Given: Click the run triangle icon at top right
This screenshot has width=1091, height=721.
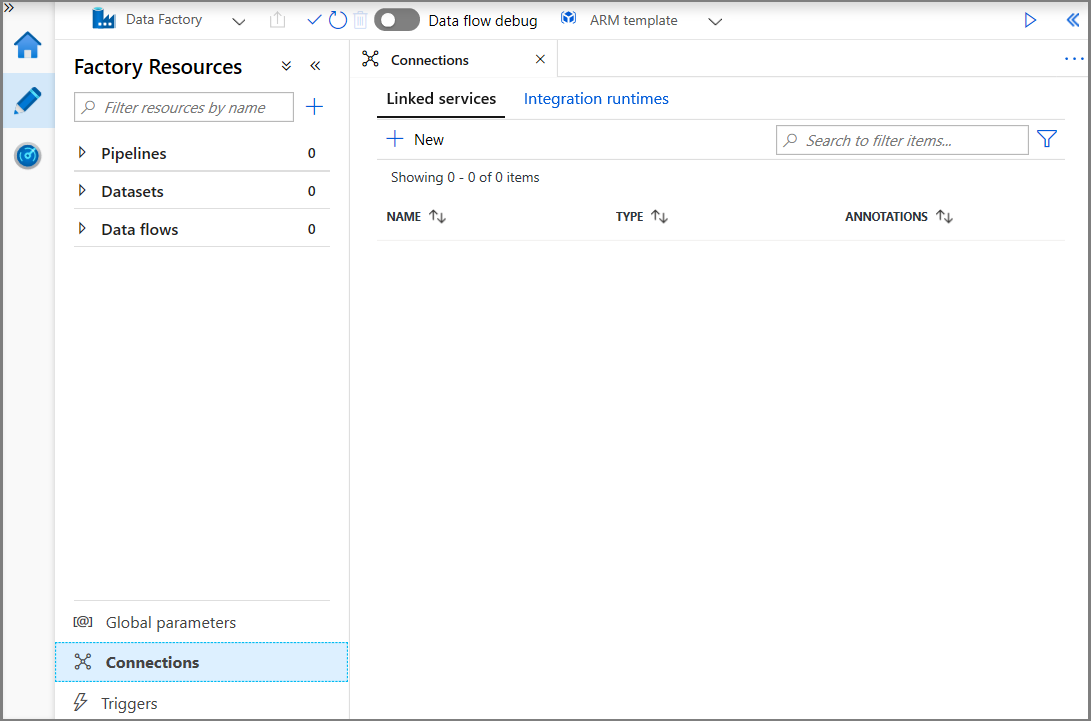Looking at the screenshot, I should 1030,20.
